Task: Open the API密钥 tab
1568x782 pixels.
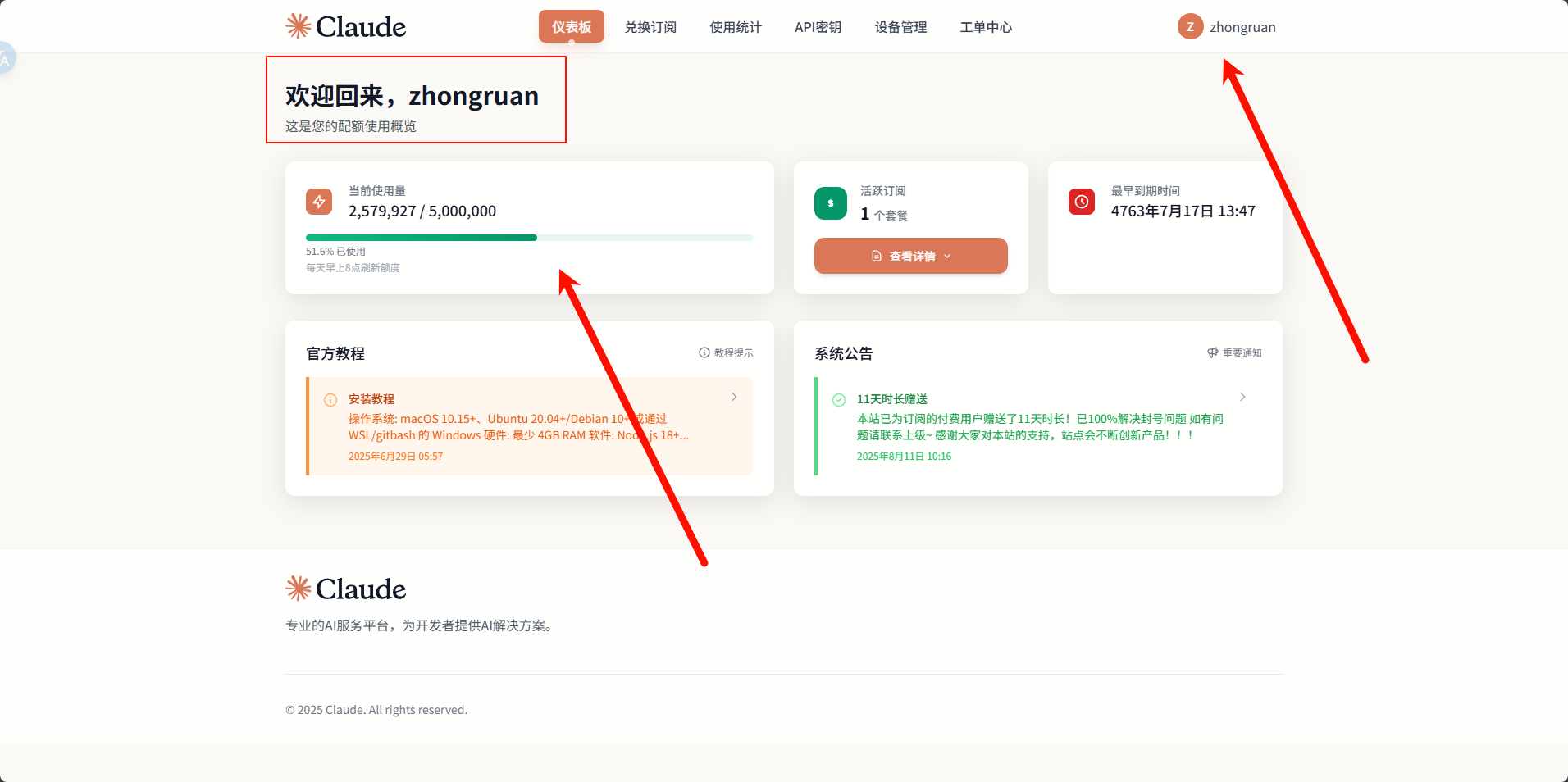Action: coord(818,27)
